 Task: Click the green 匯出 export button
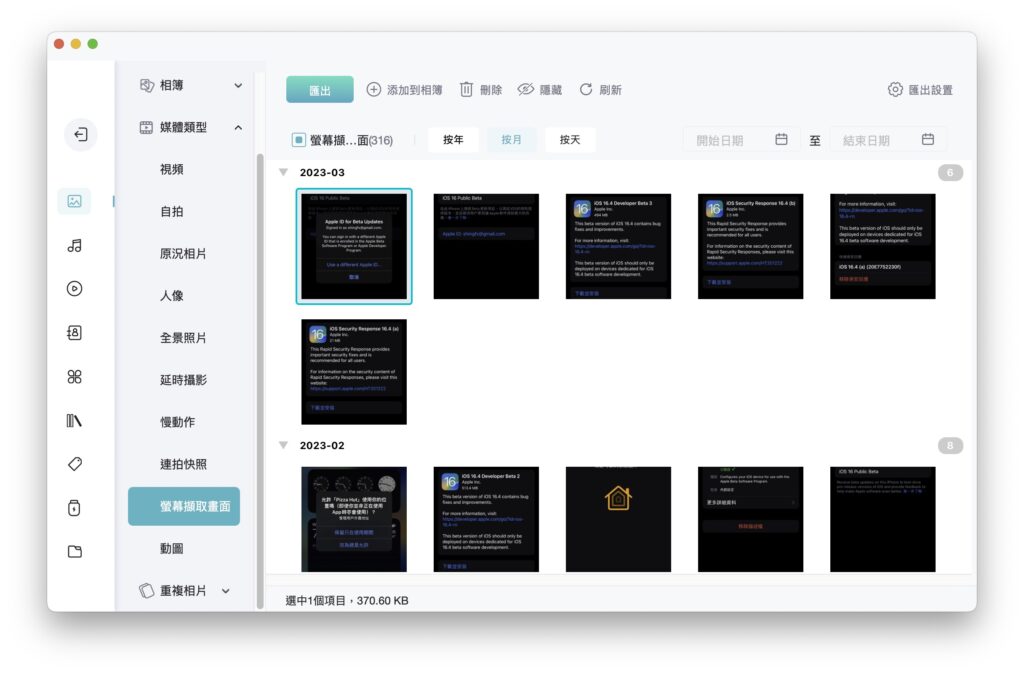click(x=320, y=89)
